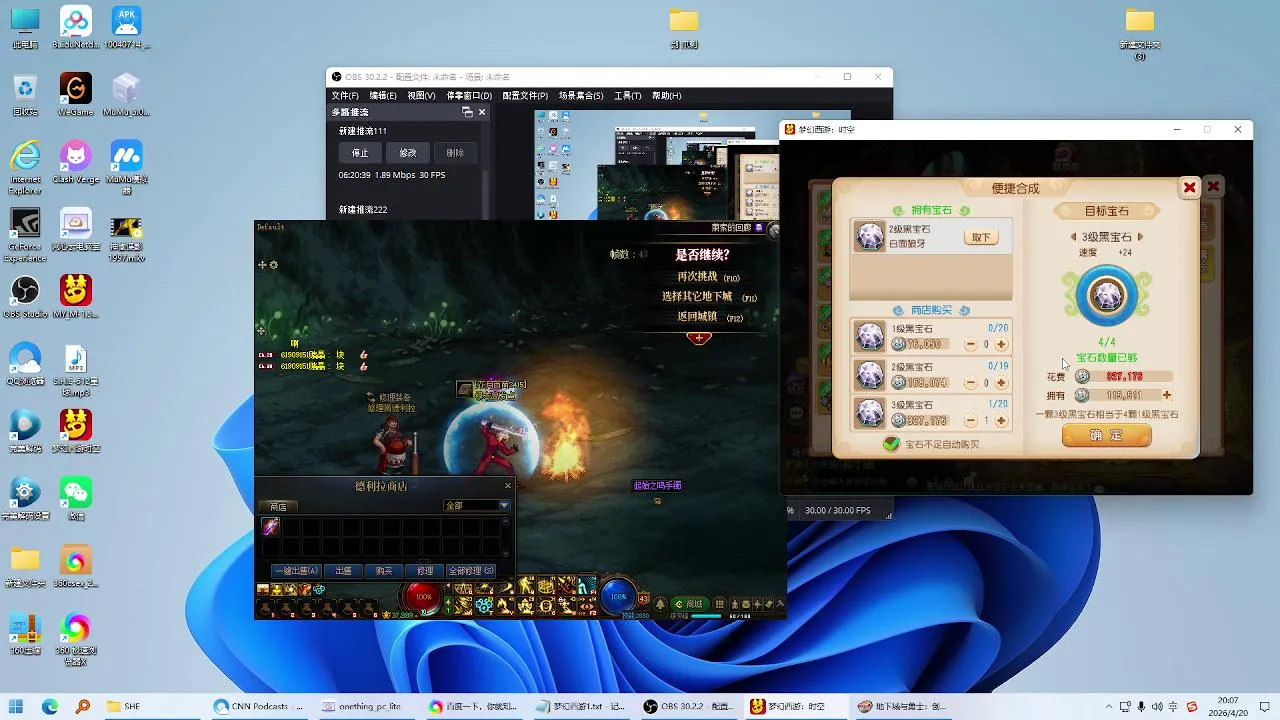The height and width of the screenshot is (720, 1280).
Task: Select the purple item in the shop grid
Action: (270, 526)
